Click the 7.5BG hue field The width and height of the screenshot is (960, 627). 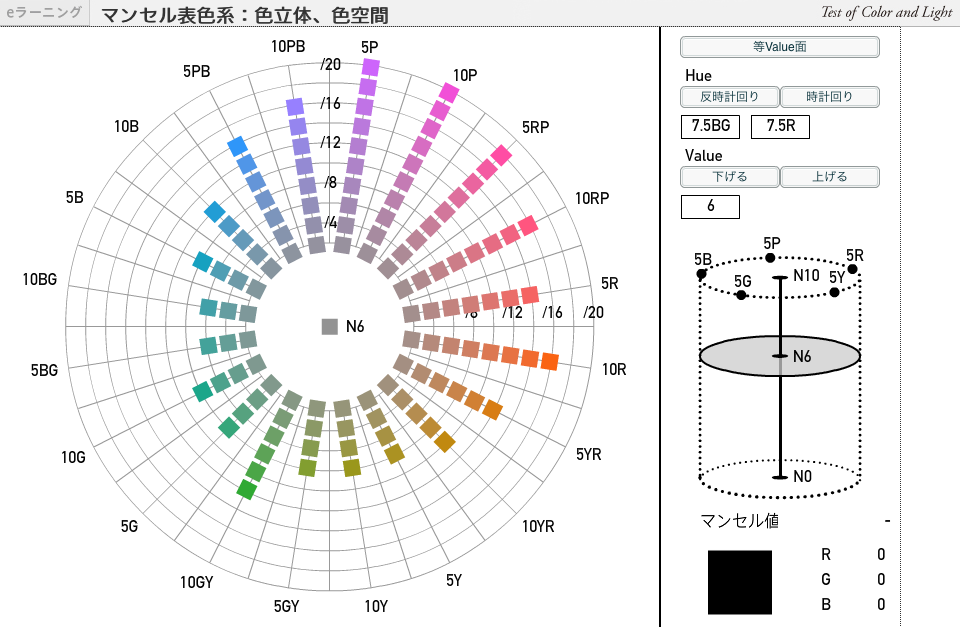[x=710, y=127]
